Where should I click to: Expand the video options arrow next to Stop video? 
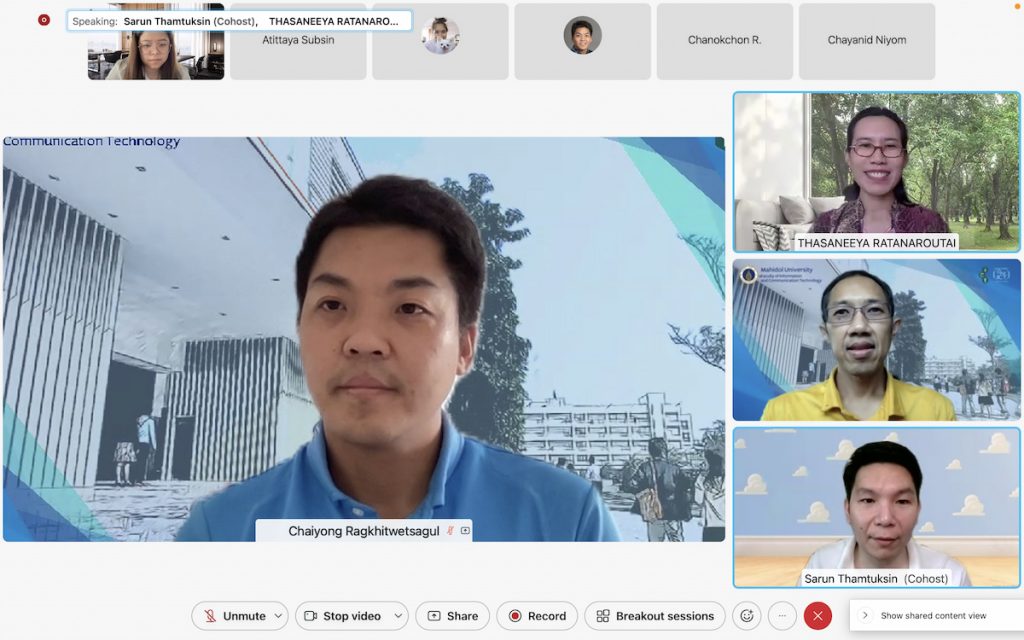[398, 616]
